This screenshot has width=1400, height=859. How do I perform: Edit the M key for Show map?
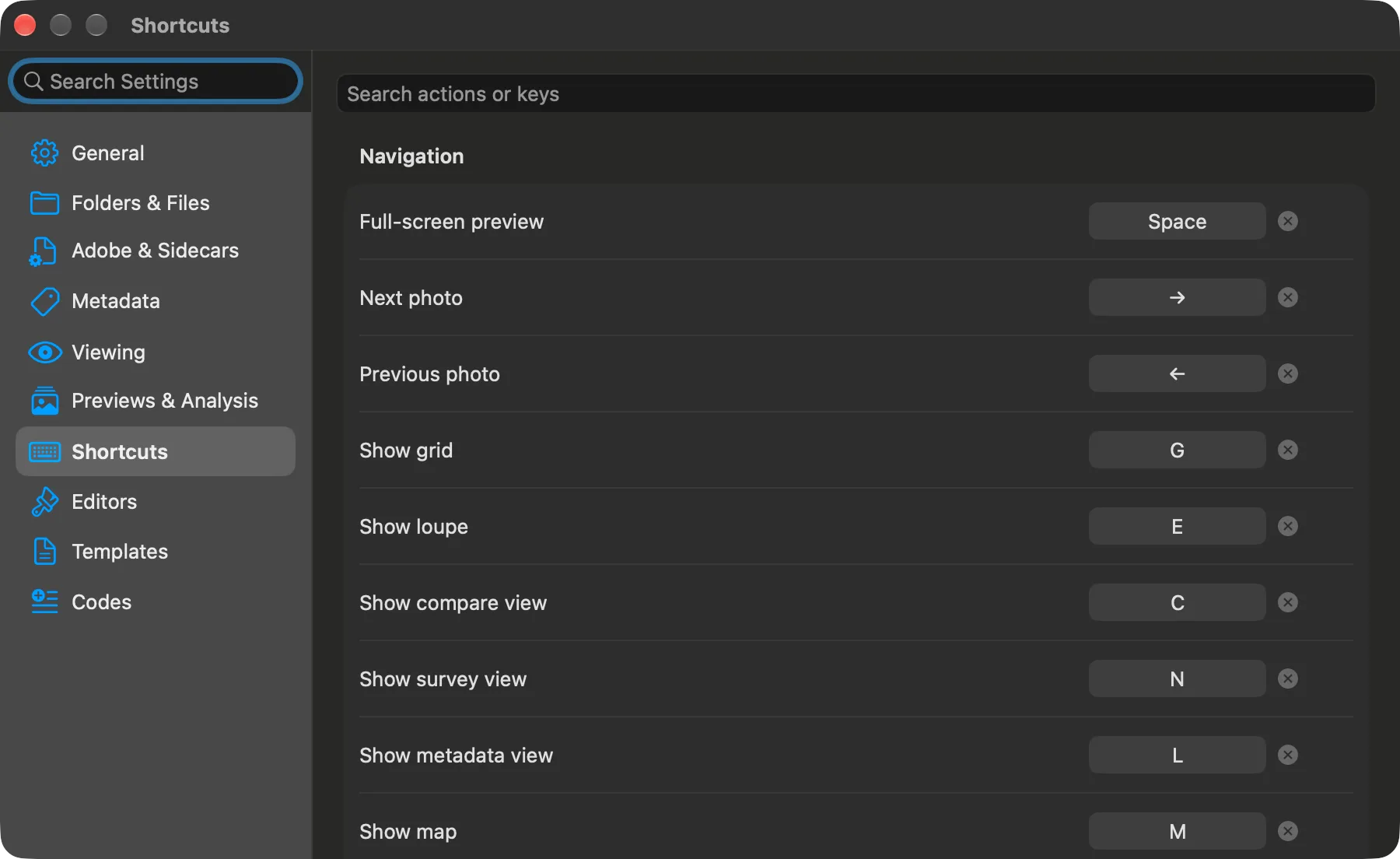pyautogui.click(x=1177, y=832)
